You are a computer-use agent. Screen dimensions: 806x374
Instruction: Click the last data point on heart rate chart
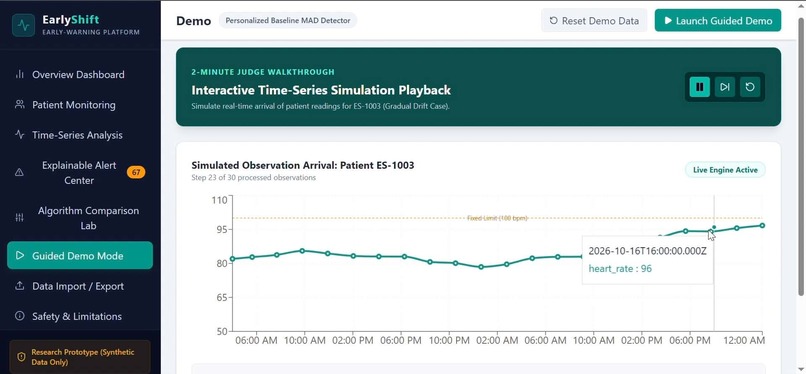[762, 226]
